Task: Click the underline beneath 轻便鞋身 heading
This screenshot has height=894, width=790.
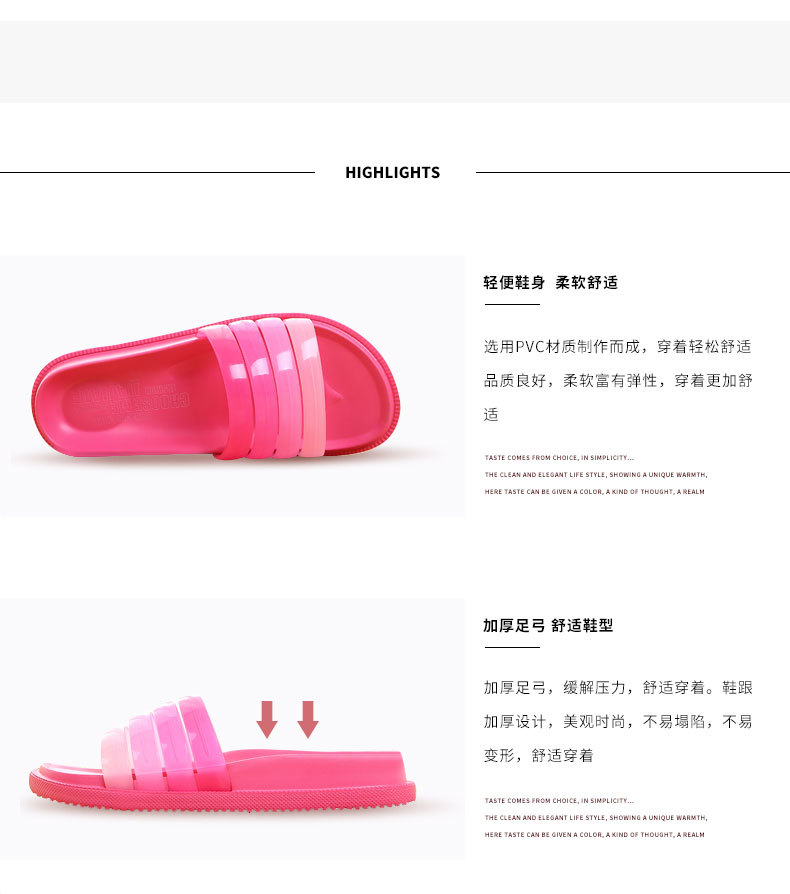Action: pos(512,304)
